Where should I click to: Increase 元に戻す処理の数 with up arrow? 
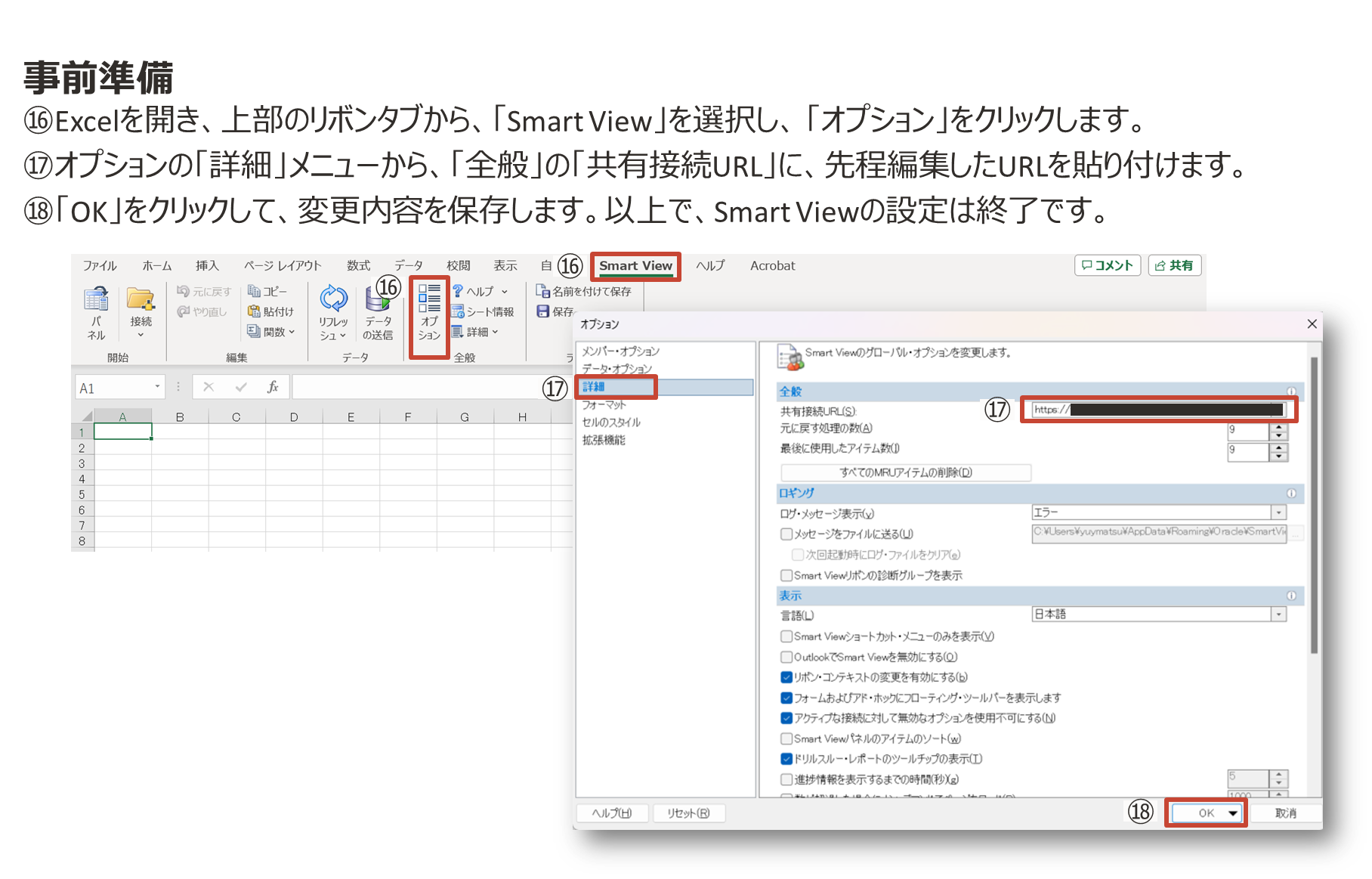coord(1278,427)
